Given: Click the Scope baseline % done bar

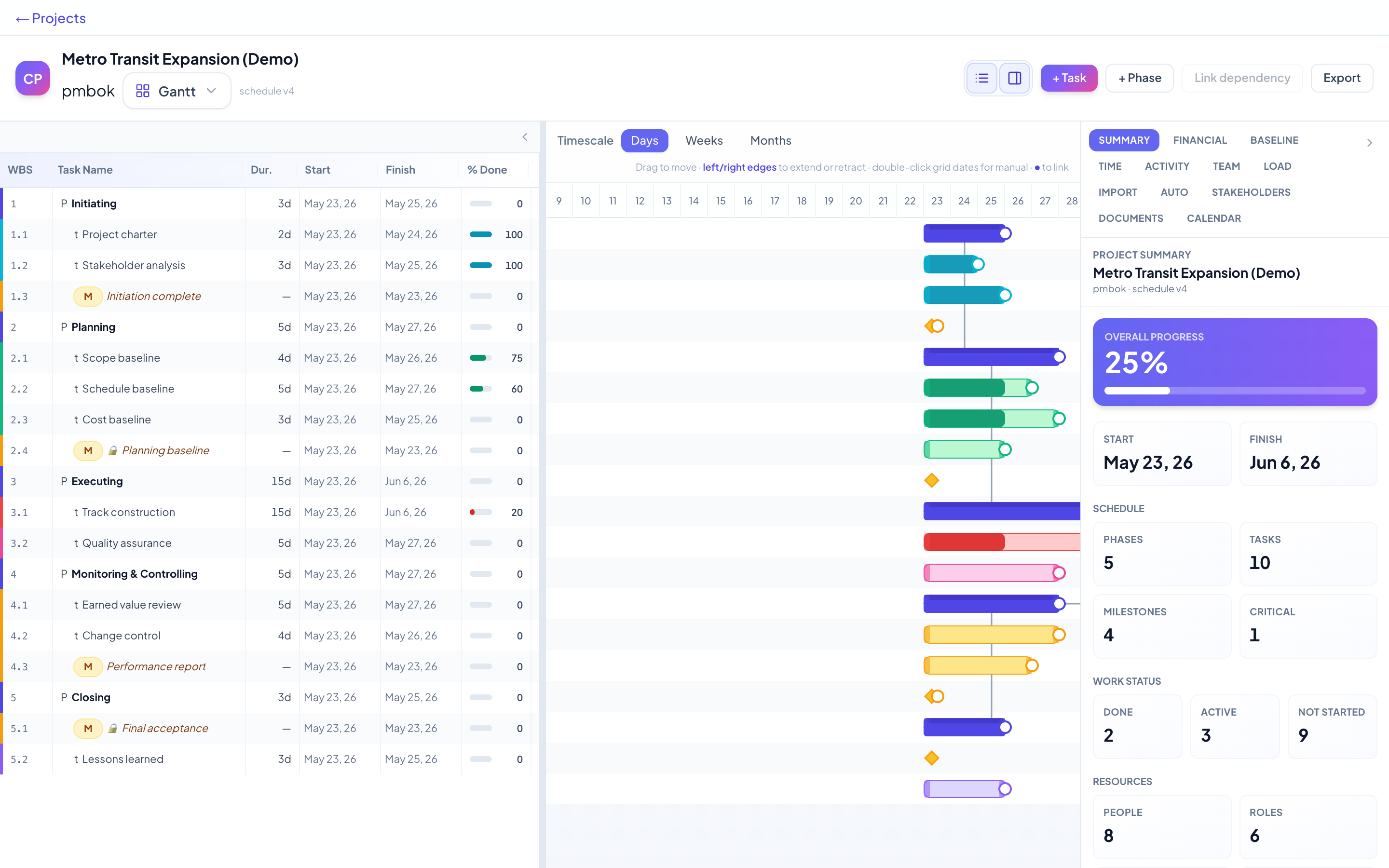Looking at the screenshot, I should point(480,358).
